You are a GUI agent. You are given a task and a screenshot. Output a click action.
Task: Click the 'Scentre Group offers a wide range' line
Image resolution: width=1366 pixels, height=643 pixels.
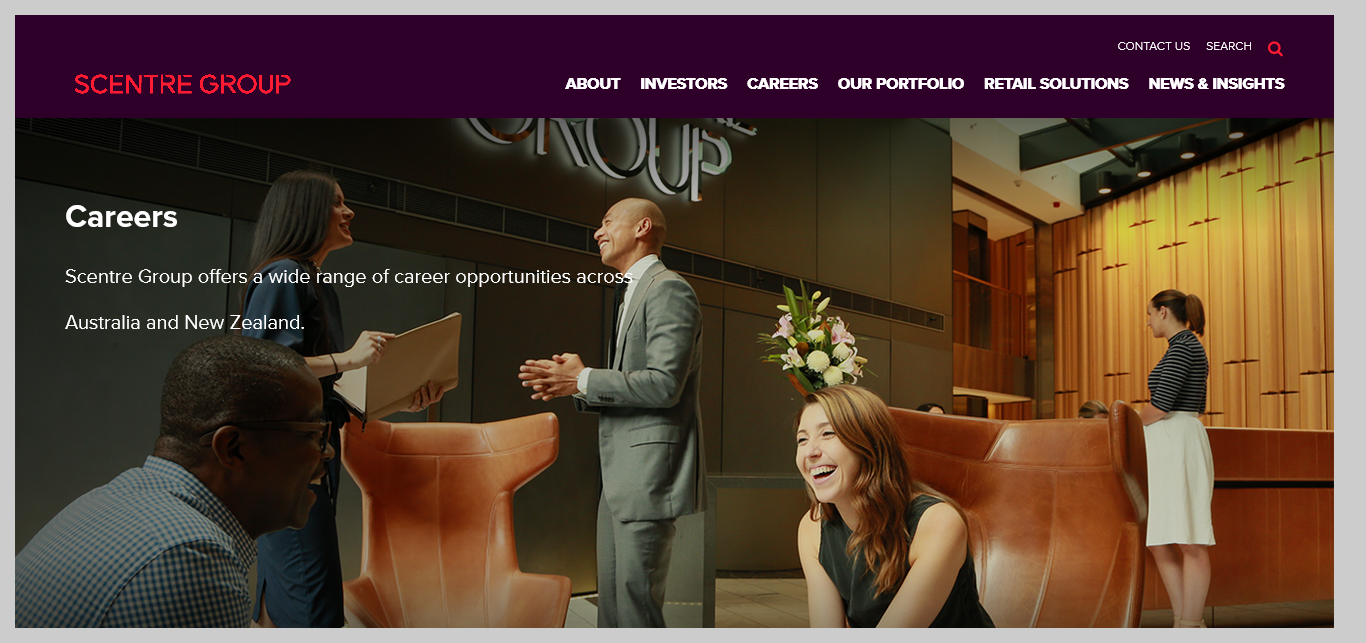tap(349, 277)
